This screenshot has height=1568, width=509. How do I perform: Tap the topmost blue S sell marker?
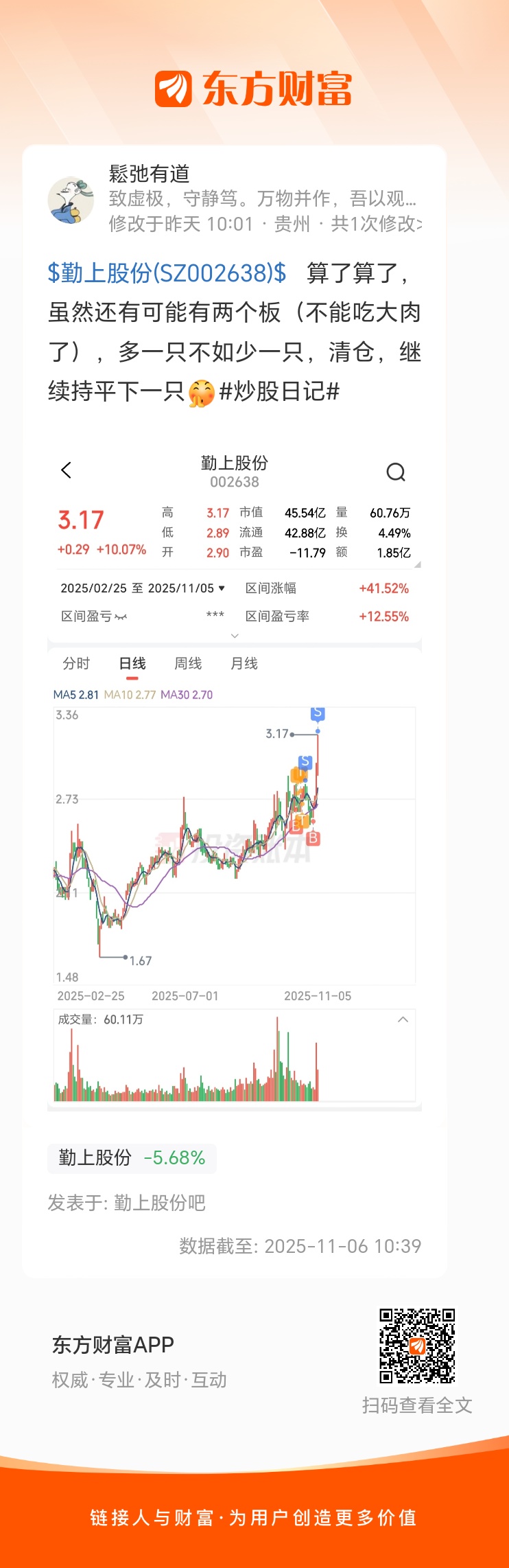317,713
